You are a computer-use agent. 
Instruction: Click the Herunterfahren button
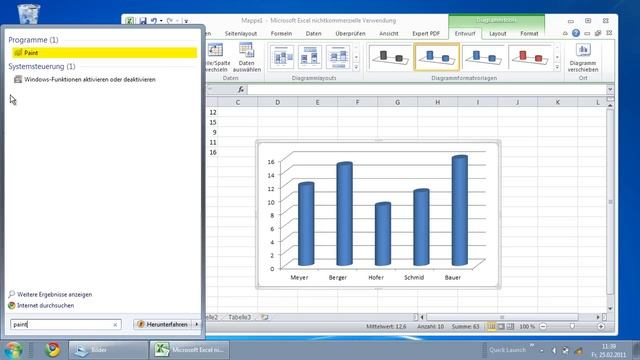pos(163,324)
